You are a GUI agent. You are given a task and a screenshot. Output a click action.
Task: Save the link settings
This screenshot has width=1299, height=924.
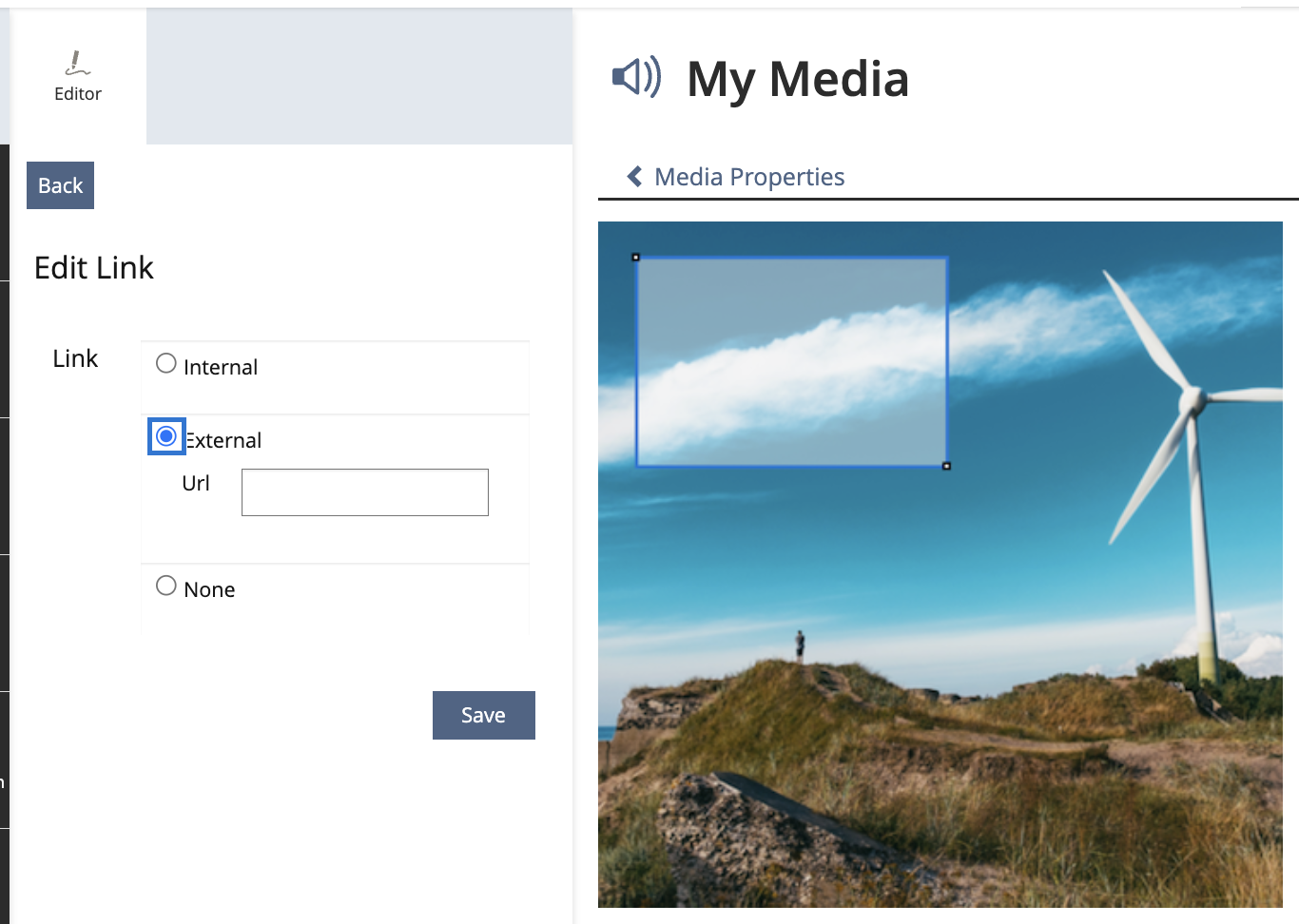(483, 715)
